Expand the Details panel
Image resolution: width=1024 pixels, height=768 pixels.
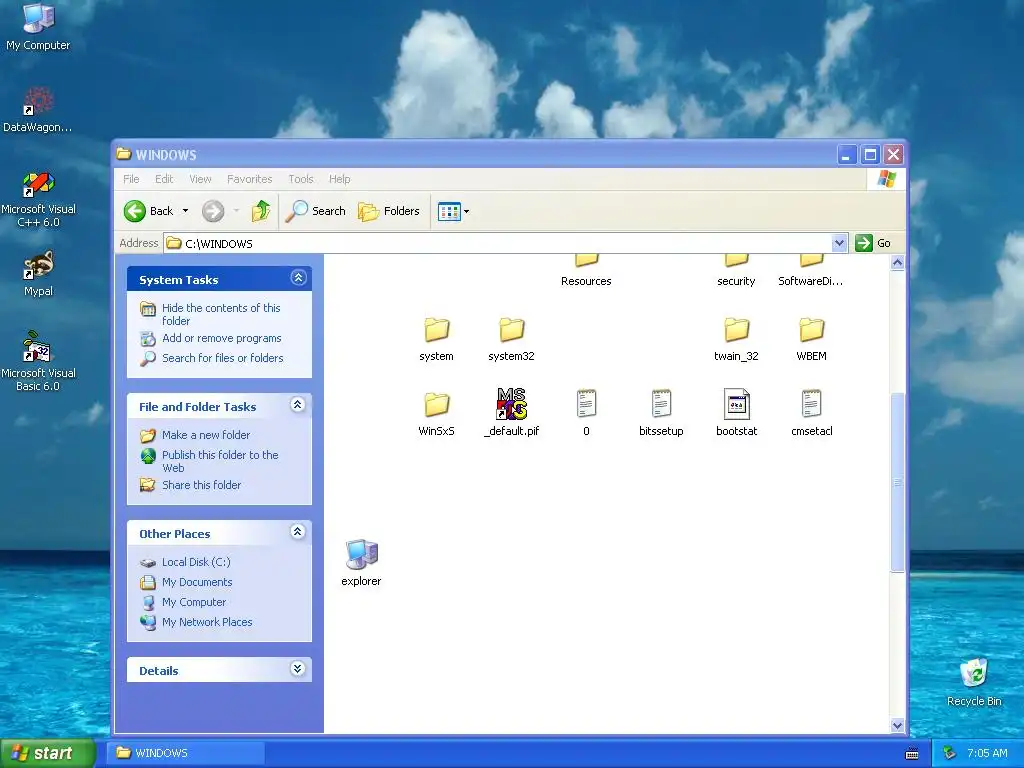click(298, 669)
